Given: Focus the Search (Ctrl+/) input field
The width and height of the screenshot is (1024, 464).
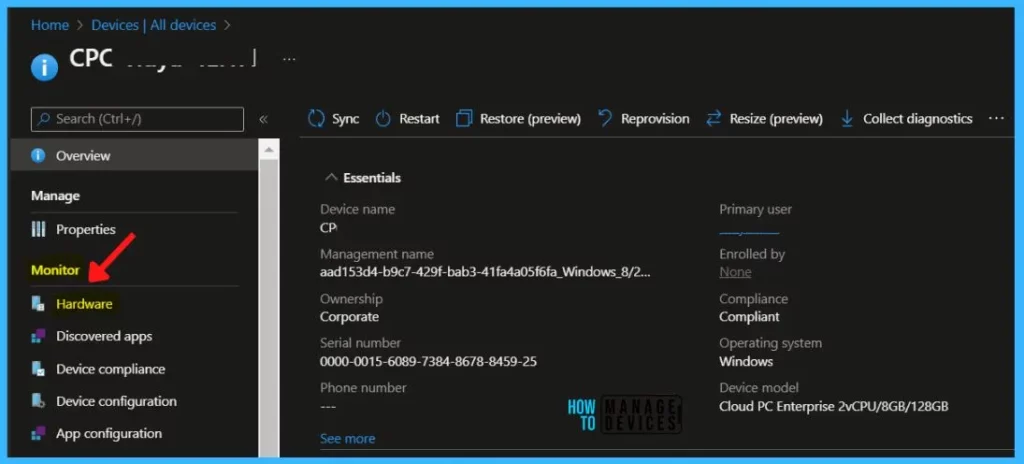Looking at the screenshot, I should (x=137, y=119).
